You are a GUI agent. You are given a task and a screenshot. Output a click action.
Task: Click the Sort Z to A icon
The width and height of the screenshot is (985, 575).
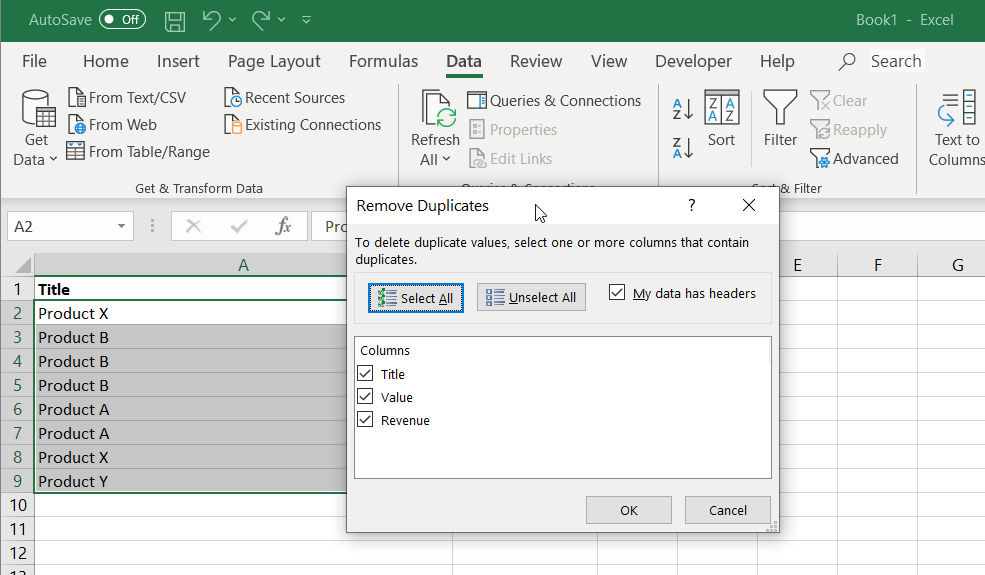click(x=683, y=148)
